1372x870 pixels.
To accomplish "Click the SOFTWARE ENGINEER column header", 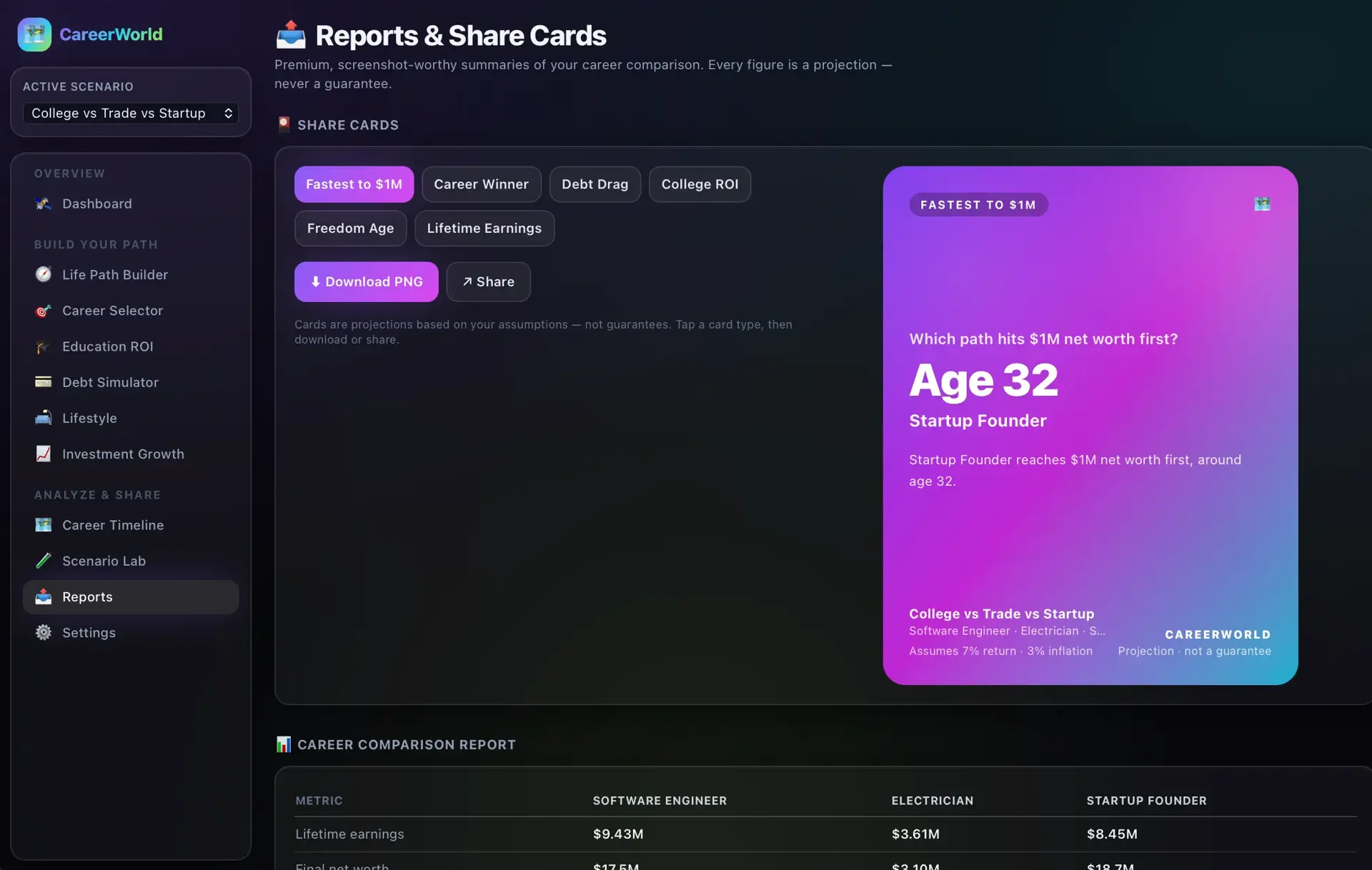I will 660,801.
